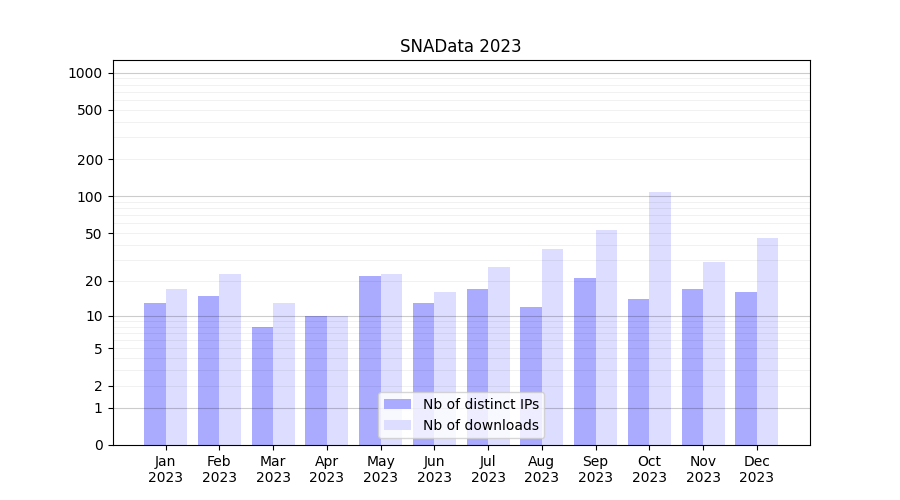900x500 pixels.
Task: Select the Jan 2023 distinct IPs bar
Action: (x=155, y=373)
